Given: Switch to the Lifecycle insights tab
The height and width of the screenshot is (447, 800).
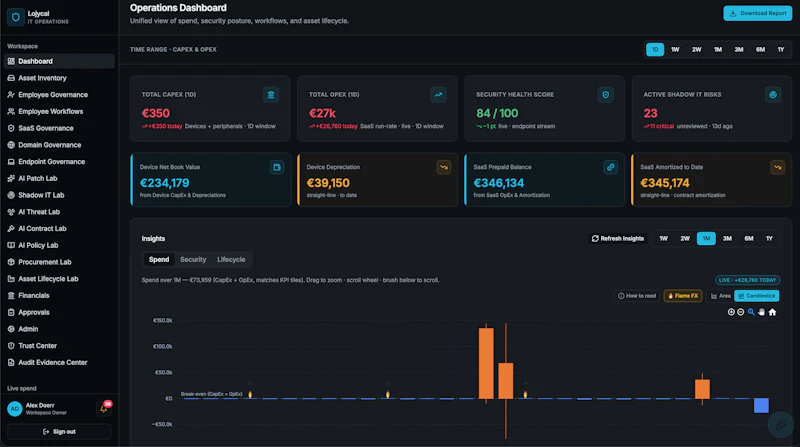Looking at the screenshot, I should tap(231, 260).
